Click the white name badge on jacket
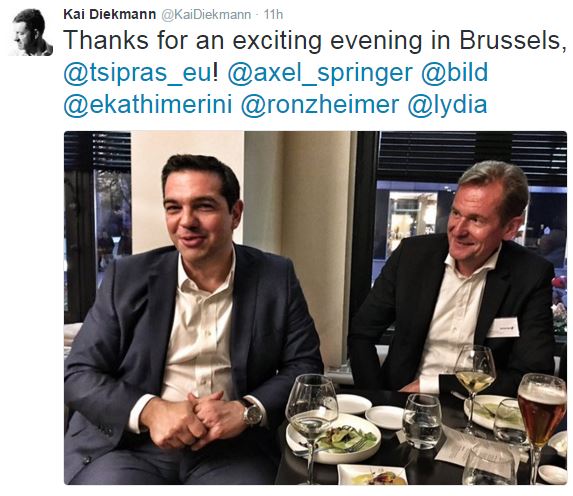573x496 pixels. (504, 327)
